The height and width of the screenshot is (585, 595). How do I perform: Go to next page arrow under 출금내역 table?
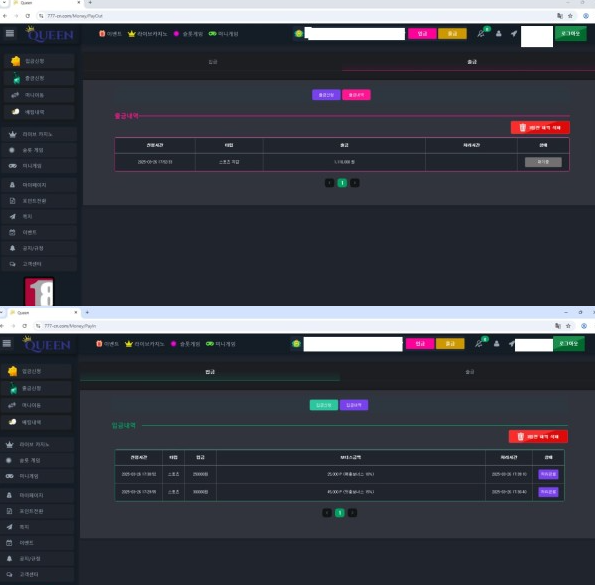click(354, 183)
